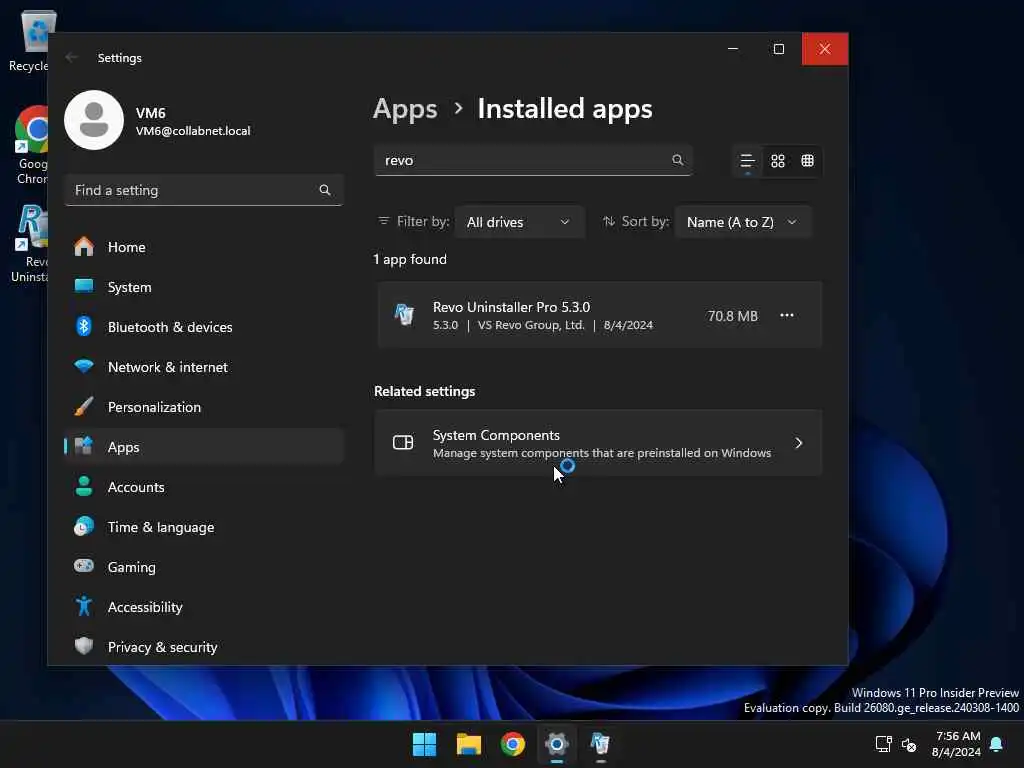This screenshot has height=768, width=1024.
Task: Open Network & internet settings
Action: point(204,367)
